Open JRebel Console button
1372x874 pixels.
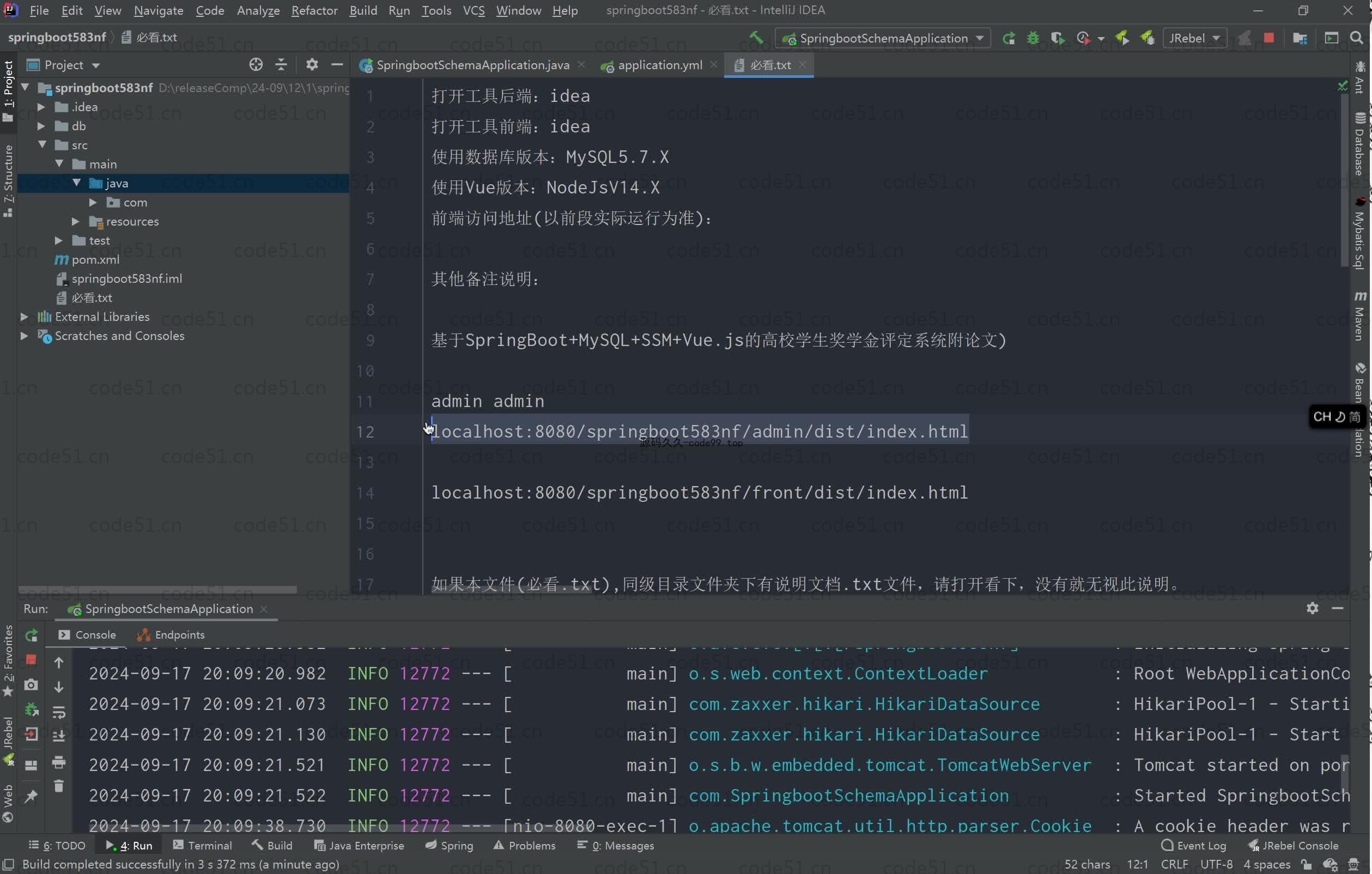1294,846
